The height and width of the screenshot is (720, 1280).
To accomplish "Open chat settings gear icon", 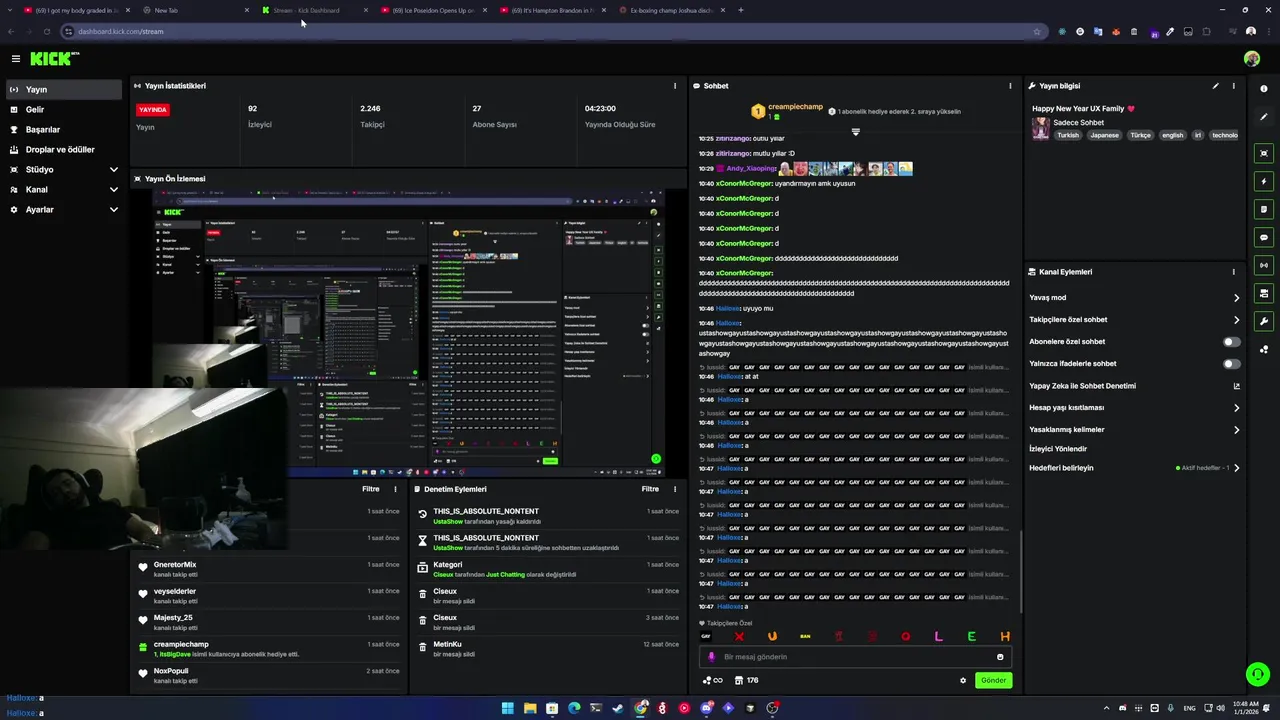I will click(x=963, y=680).
